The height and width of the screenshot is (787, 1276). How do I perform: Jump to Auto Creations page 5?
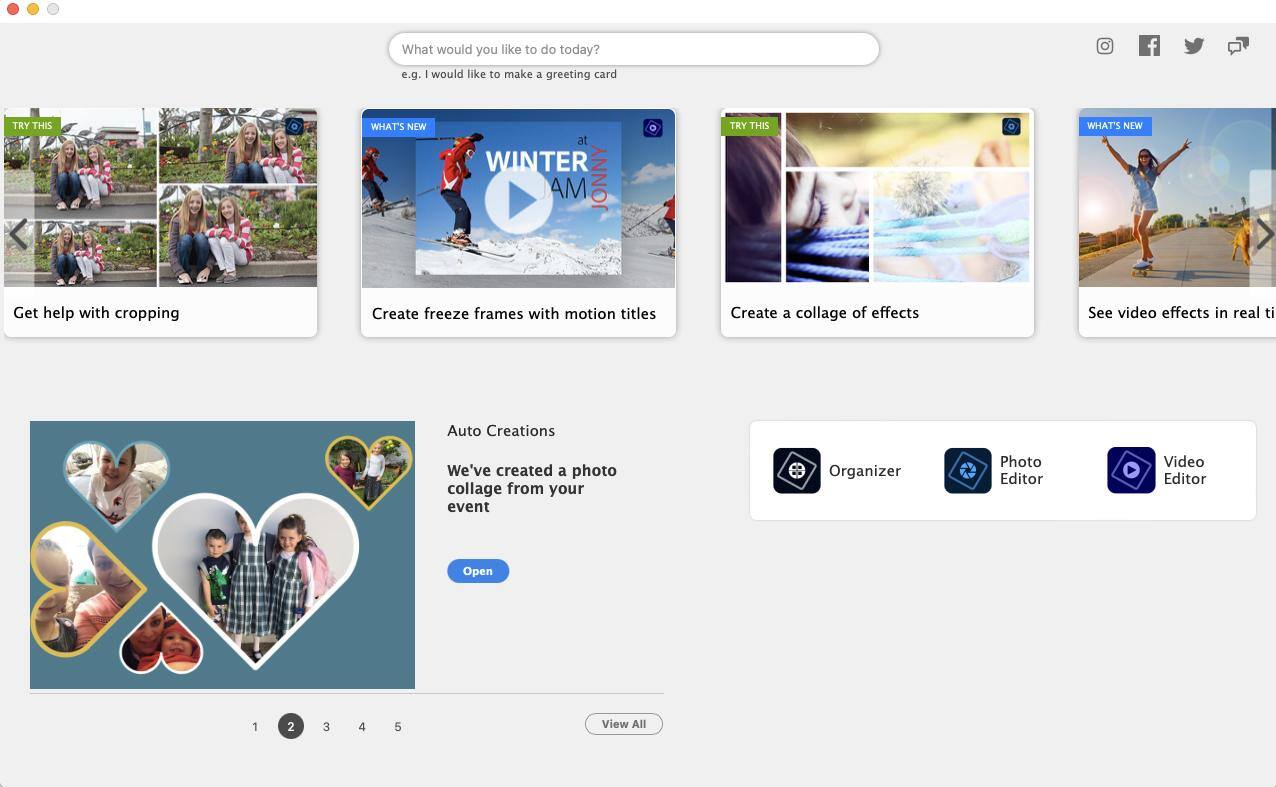point(398,727)
